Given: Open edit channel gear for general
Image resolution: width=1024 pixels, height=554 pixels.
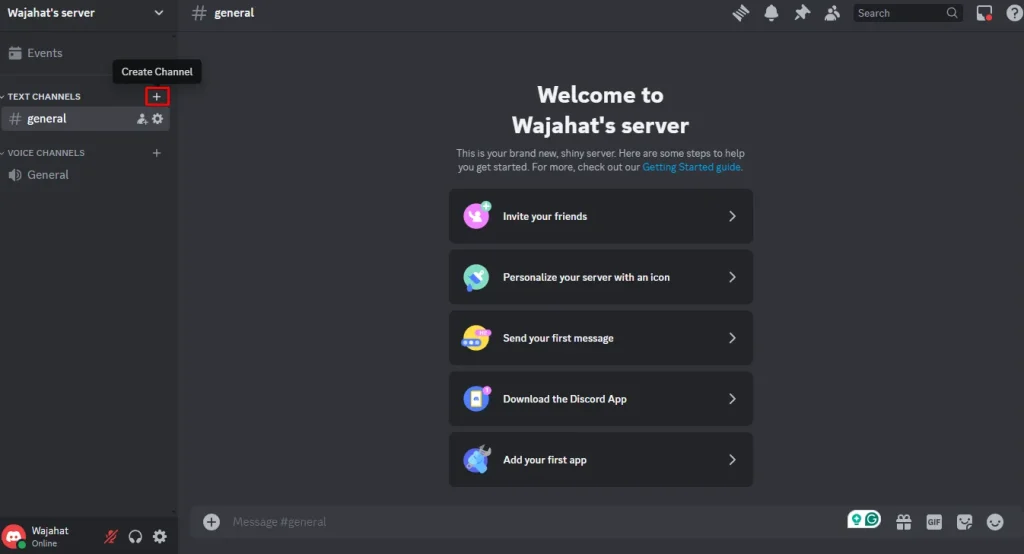Looking at the screenshot, I should point(157,119).
